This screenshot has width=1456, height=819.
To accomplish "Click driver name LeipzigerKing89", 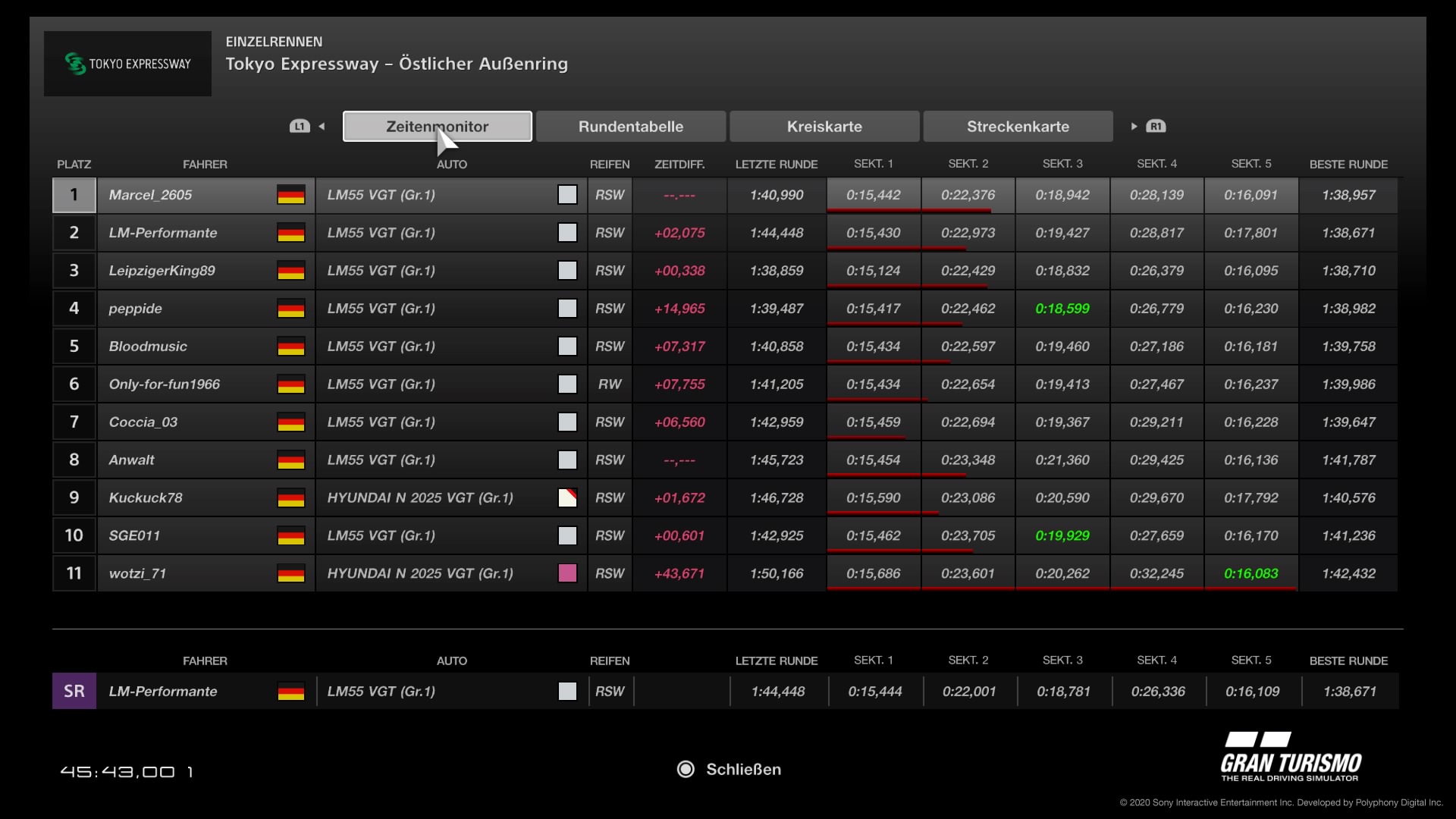I will pyautogui.click(x=162, y=271).
